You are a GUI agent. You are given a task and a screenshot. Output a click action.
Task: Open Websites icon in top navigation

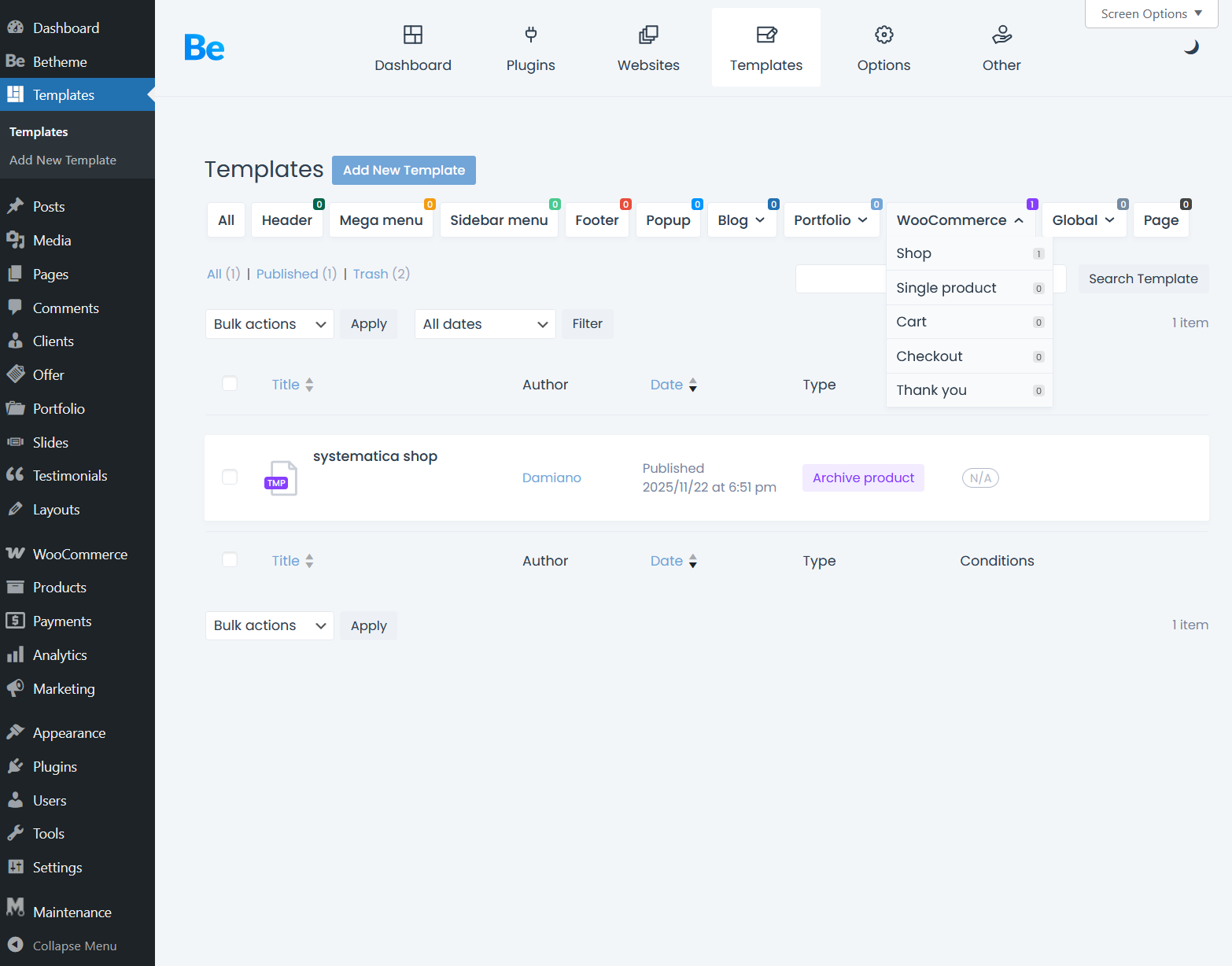click(x=648, y=35)
